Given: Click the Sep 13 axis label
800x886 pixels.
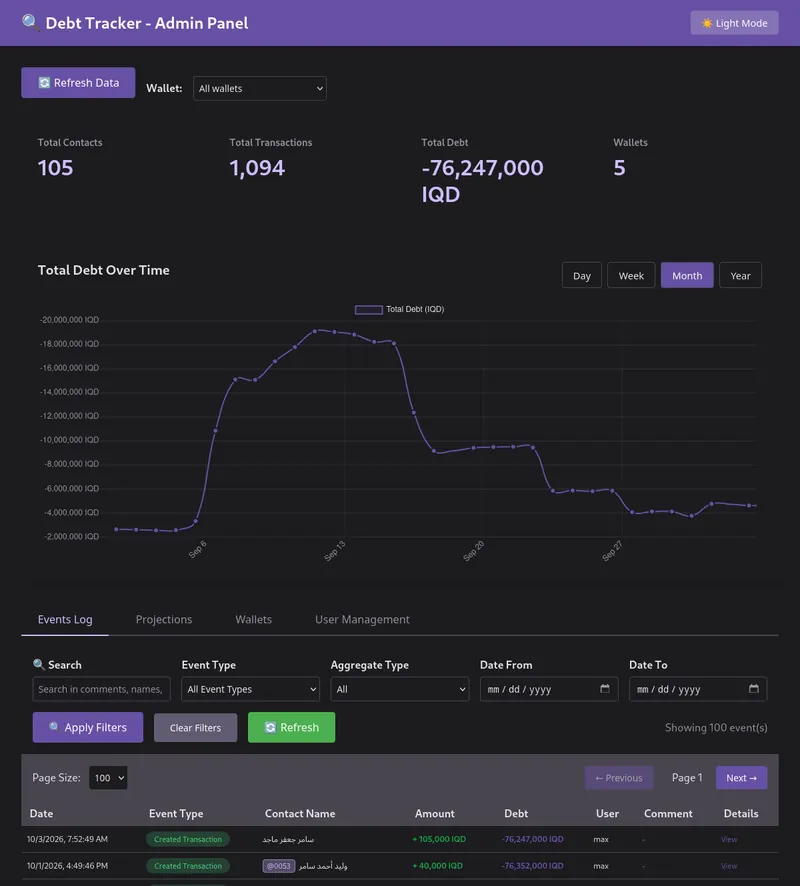Looking at the screenshot, I should [335, 550].
